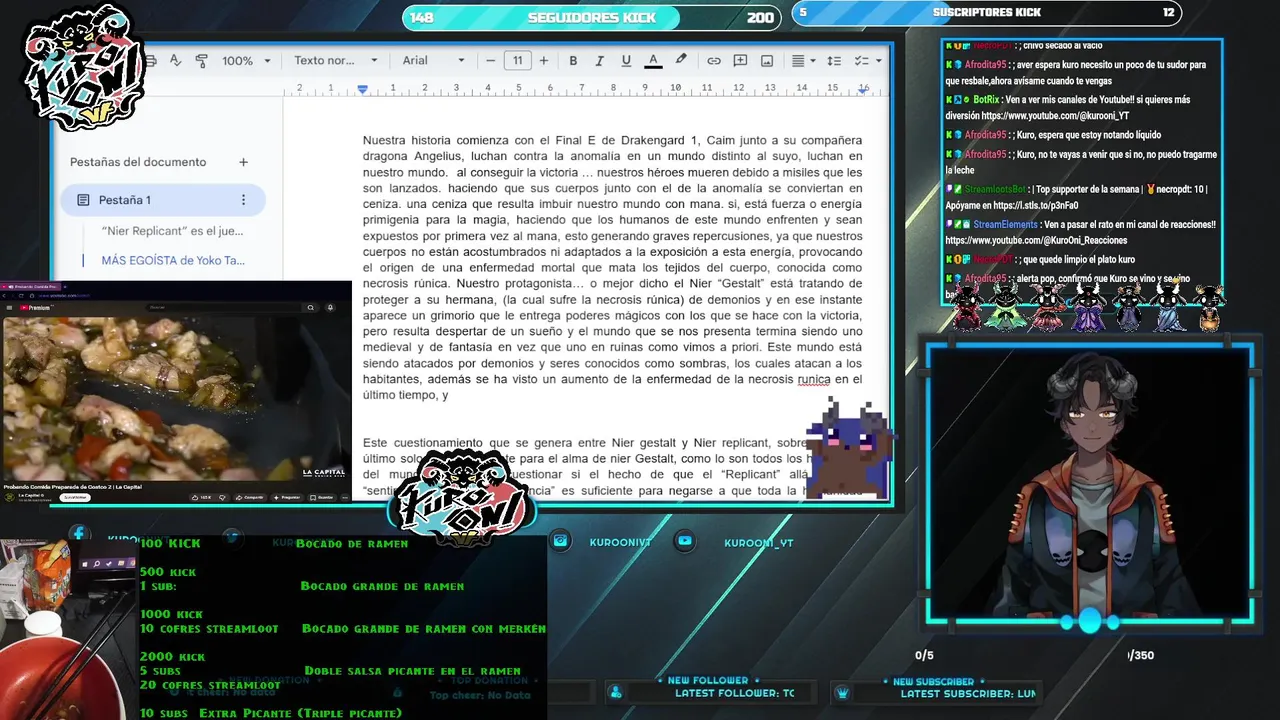This screenshot has width=1280, height=720.
Task: Open the text color picker
Action: click(x=653, y=60)
